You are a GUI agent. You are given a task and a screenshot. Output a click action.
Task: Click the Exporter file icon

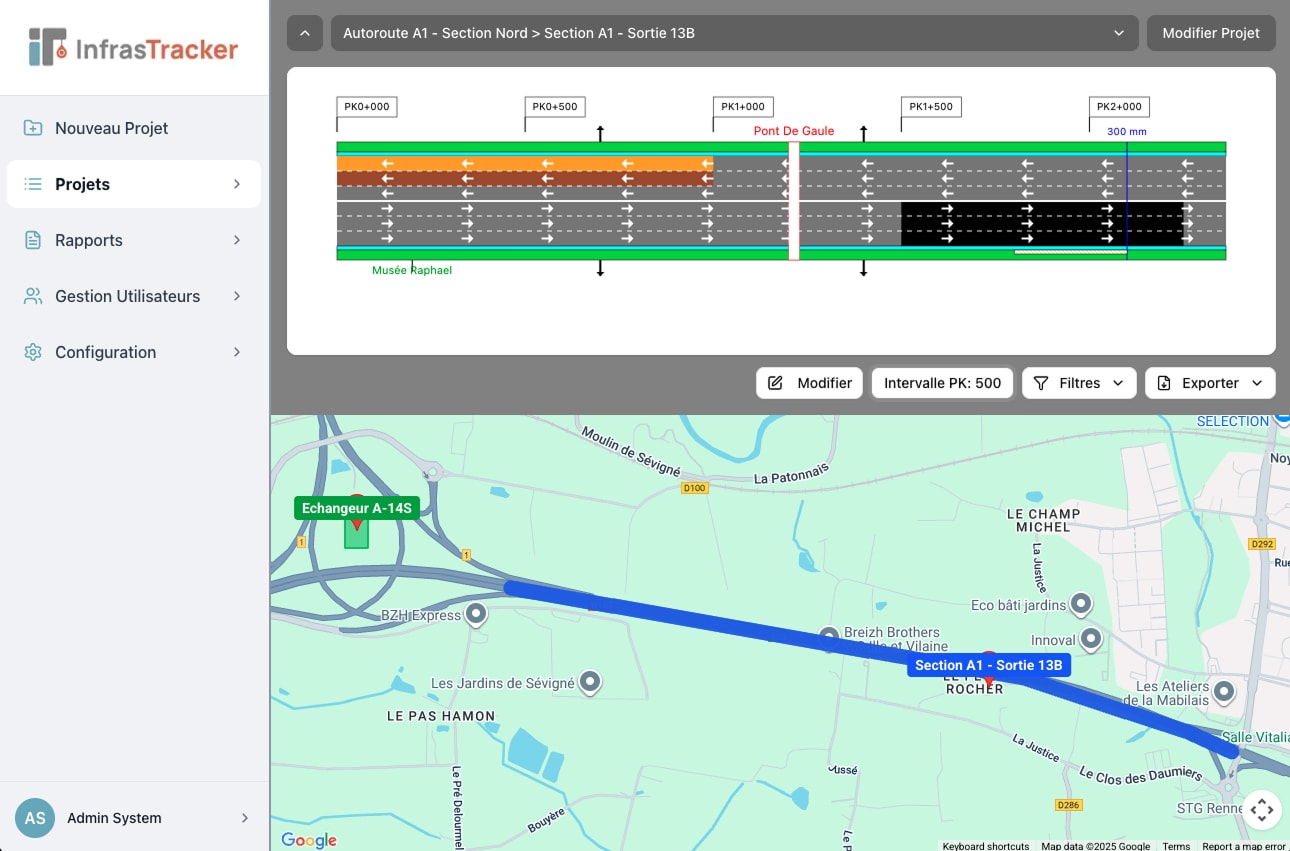pyautogui.click(x=1163, y=382)
